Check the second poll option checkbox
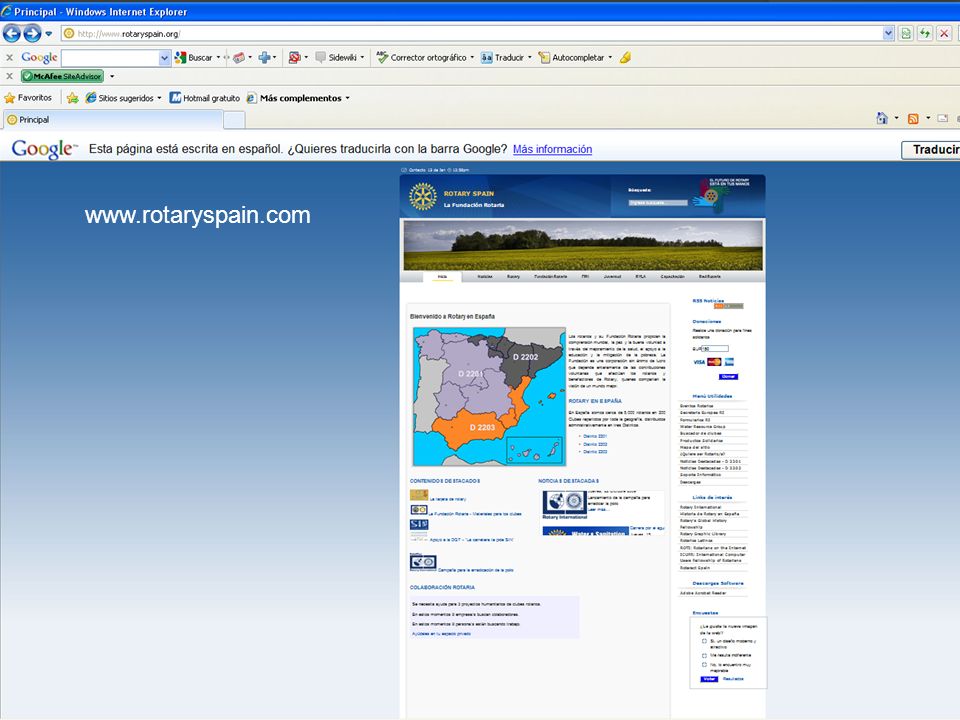960x720 pixels. click(704, 655)
